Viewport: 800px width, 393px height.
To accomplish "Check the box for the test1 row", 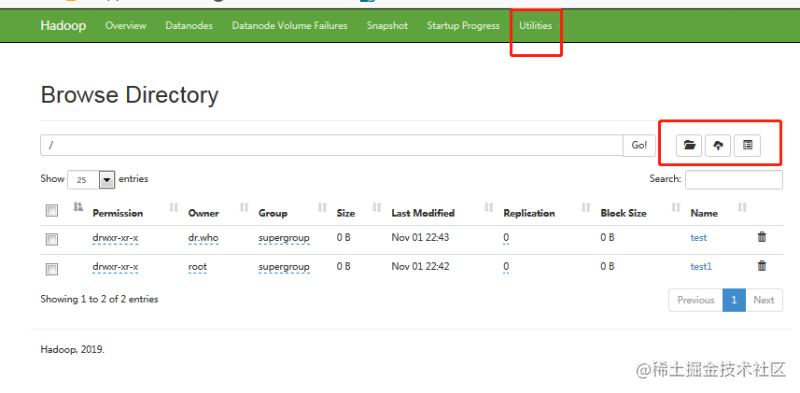I will point(52,269).
